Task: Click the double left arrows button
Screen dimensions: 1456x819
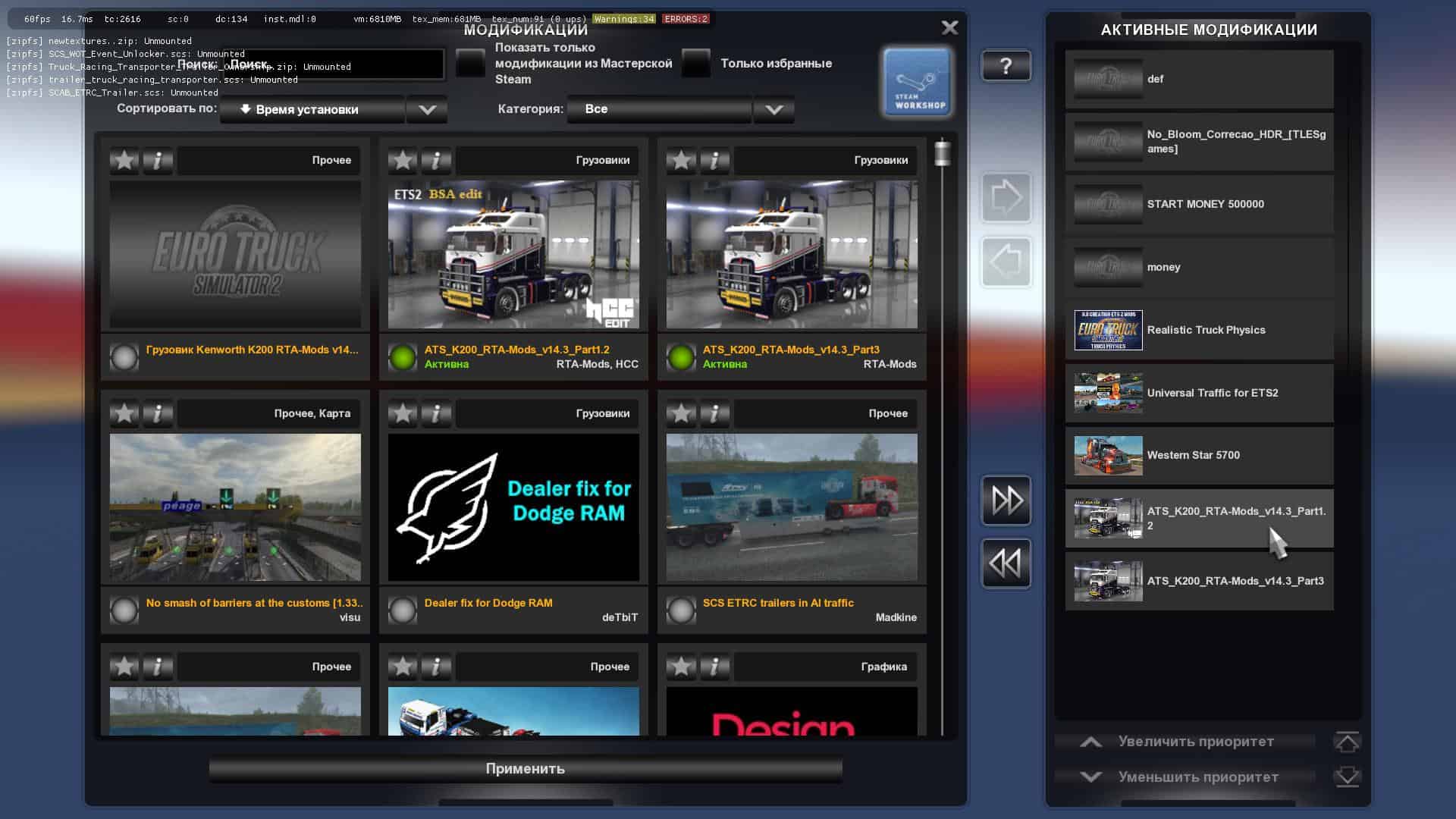Action: 1006,563
